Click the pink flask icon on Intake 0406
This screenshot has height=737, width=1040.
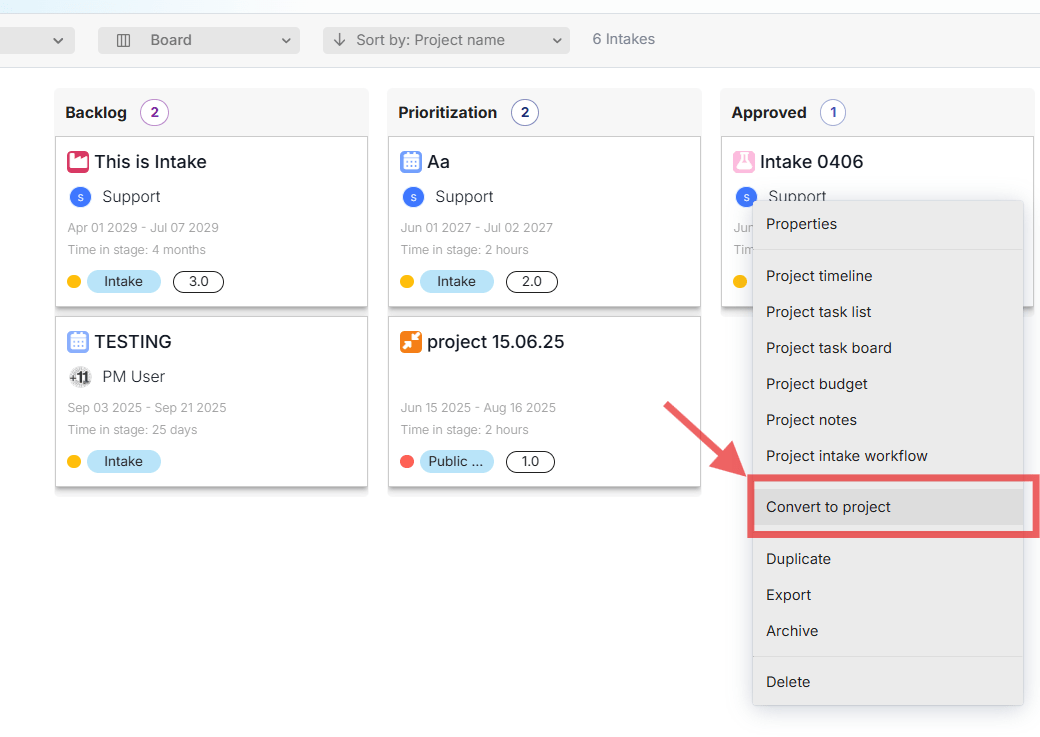(743, 162)
